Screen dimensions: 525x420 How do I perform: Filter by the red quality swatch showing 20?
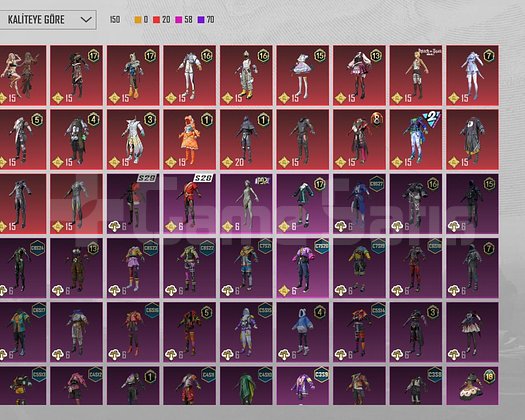[156, 20]
